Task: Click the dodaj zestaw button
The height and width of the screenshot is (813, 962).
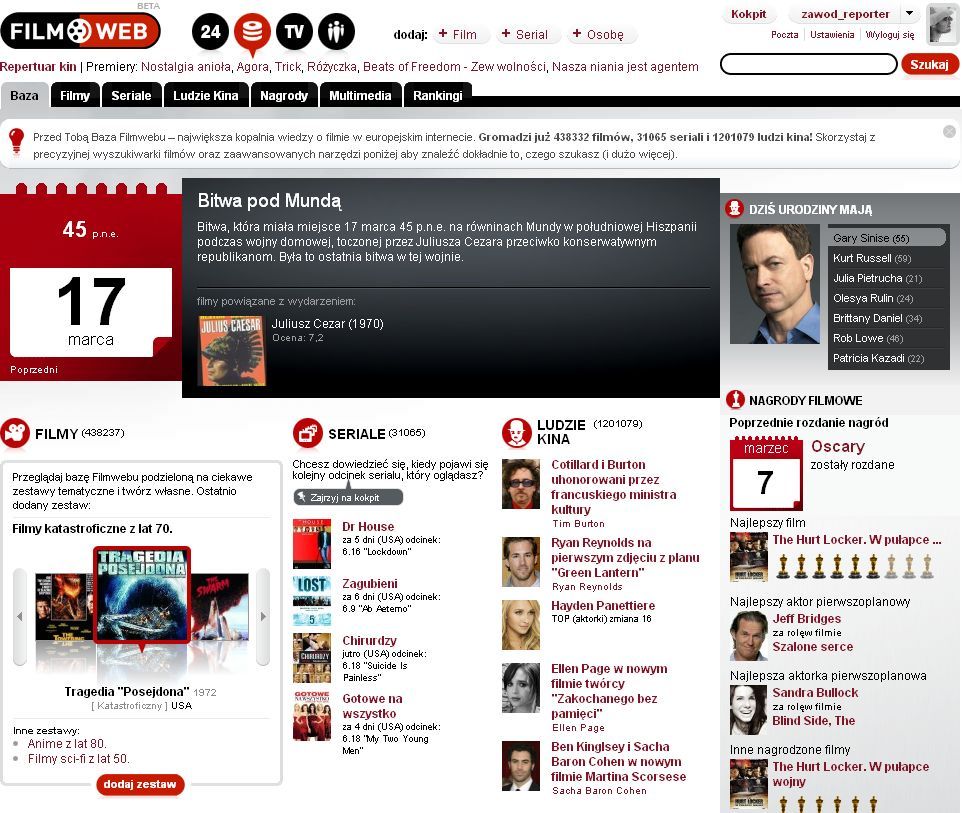Action: 140,784
